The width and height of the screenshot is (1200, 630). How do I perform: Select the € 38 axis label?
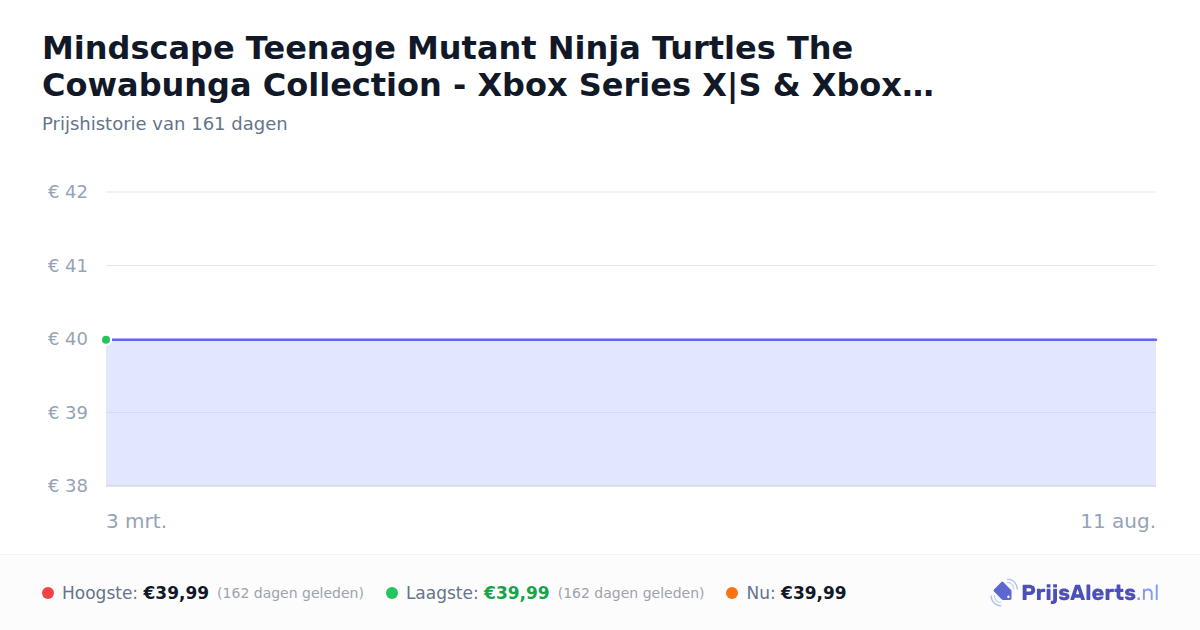[68, 486]
